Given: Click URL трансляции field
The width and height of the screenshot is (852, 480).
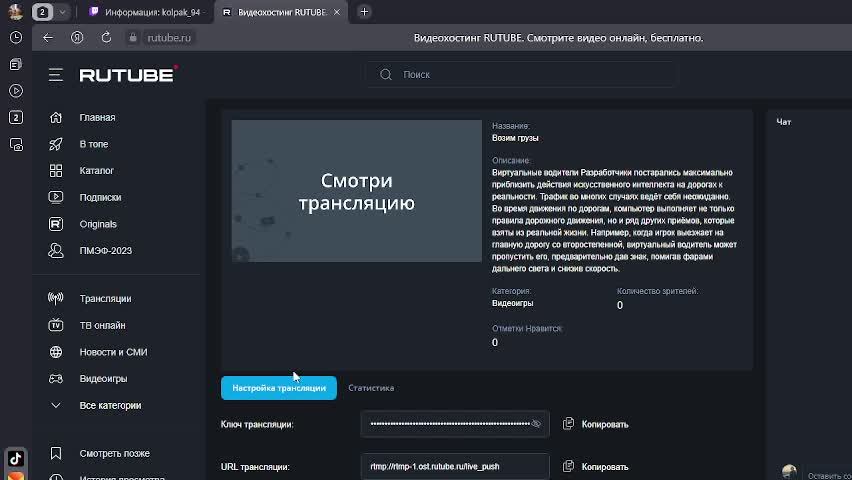Looking at the screenshot, I should click(x=455, y=466).
